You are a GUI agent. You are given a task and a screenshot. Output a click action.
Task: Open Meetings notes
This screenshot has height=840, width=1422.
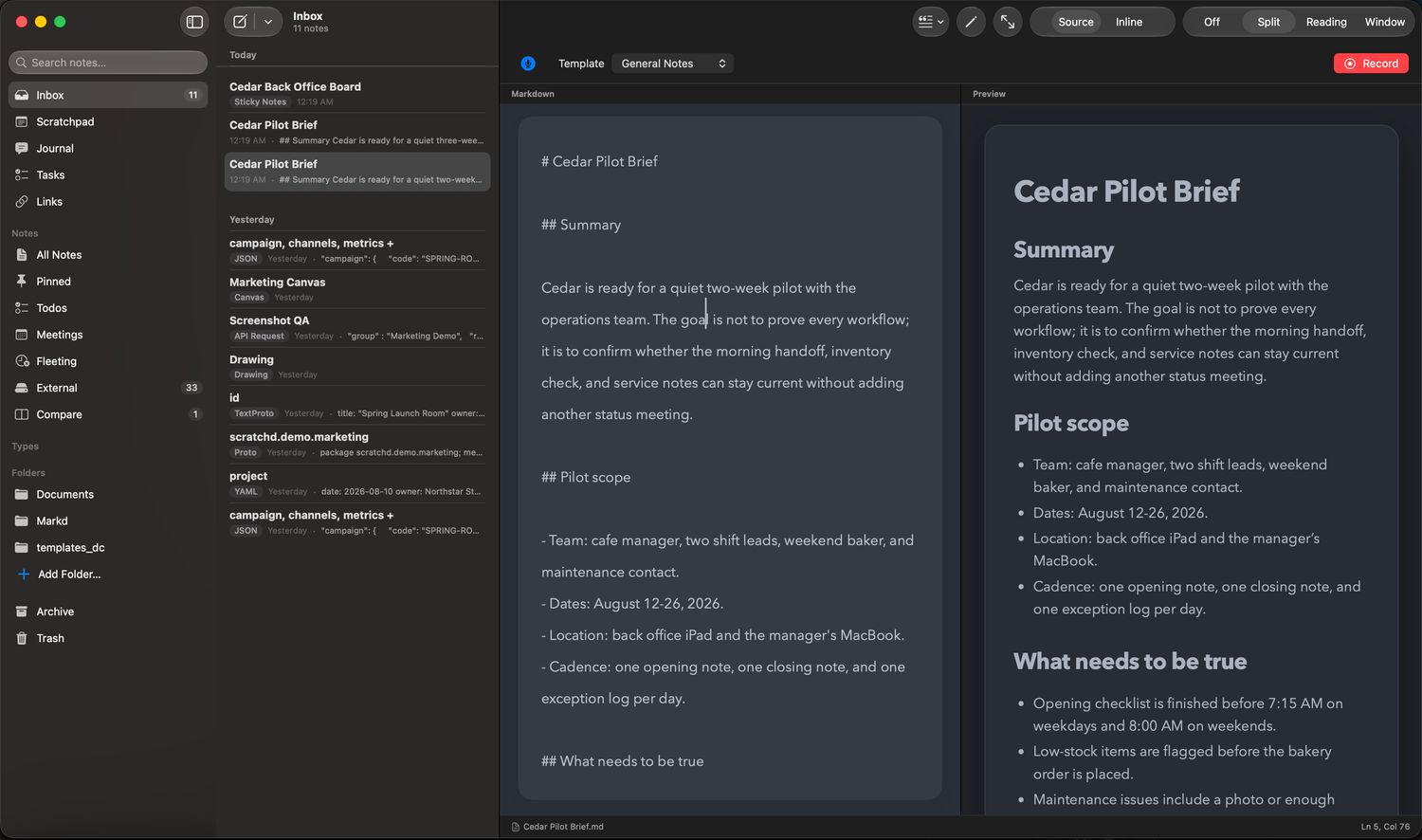108,335
